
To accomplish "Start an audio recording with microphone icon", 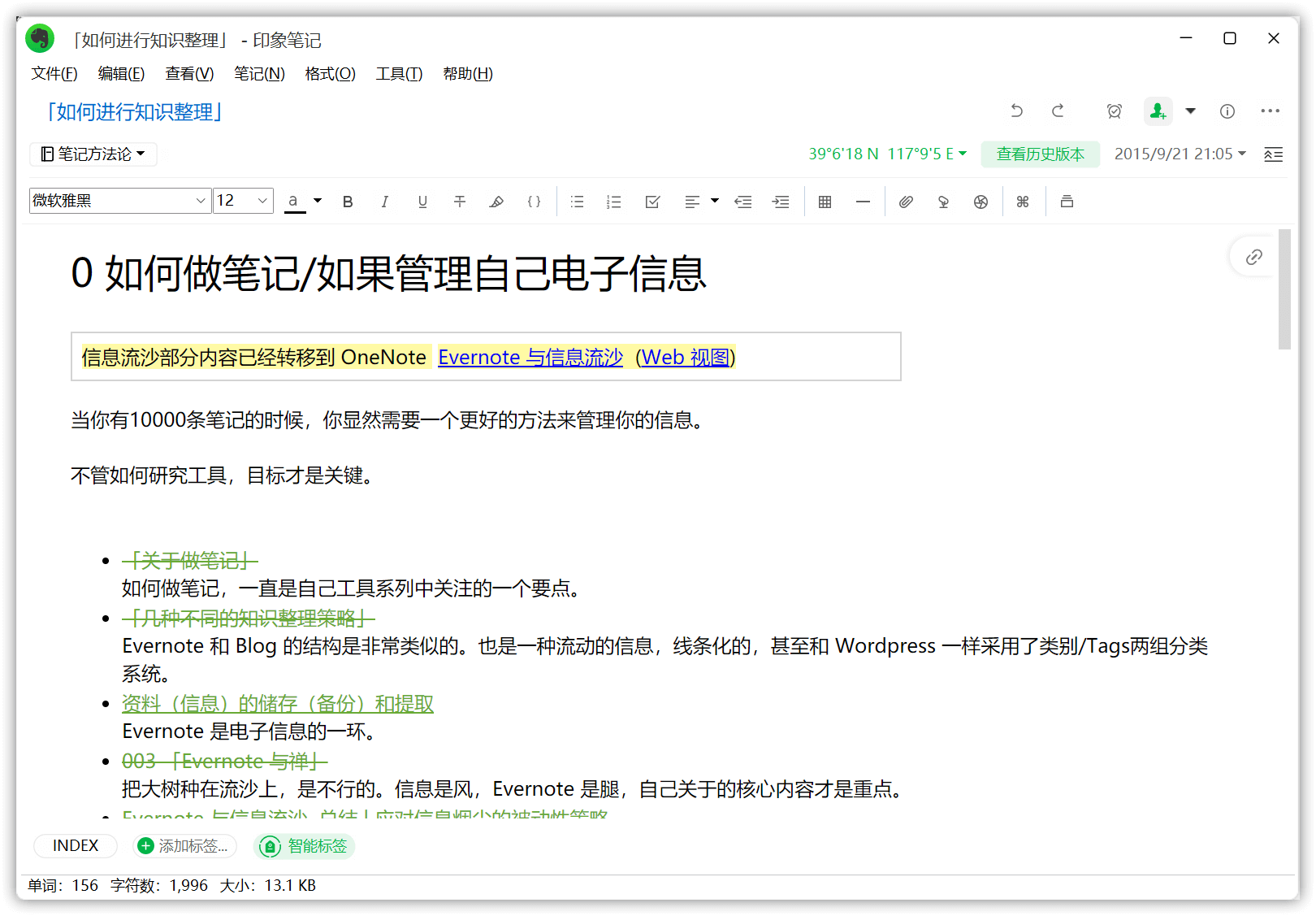I will (x=943, y=202).
